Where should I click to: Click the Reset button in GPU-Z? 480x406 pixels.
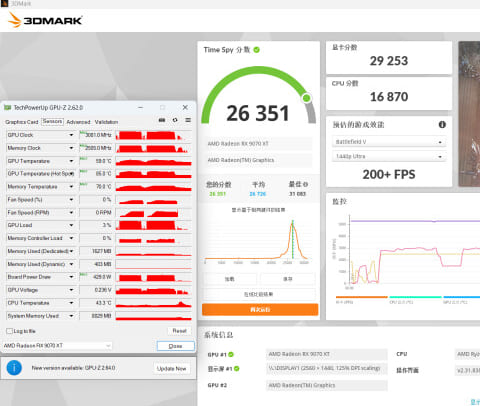[x=179, y=331]
